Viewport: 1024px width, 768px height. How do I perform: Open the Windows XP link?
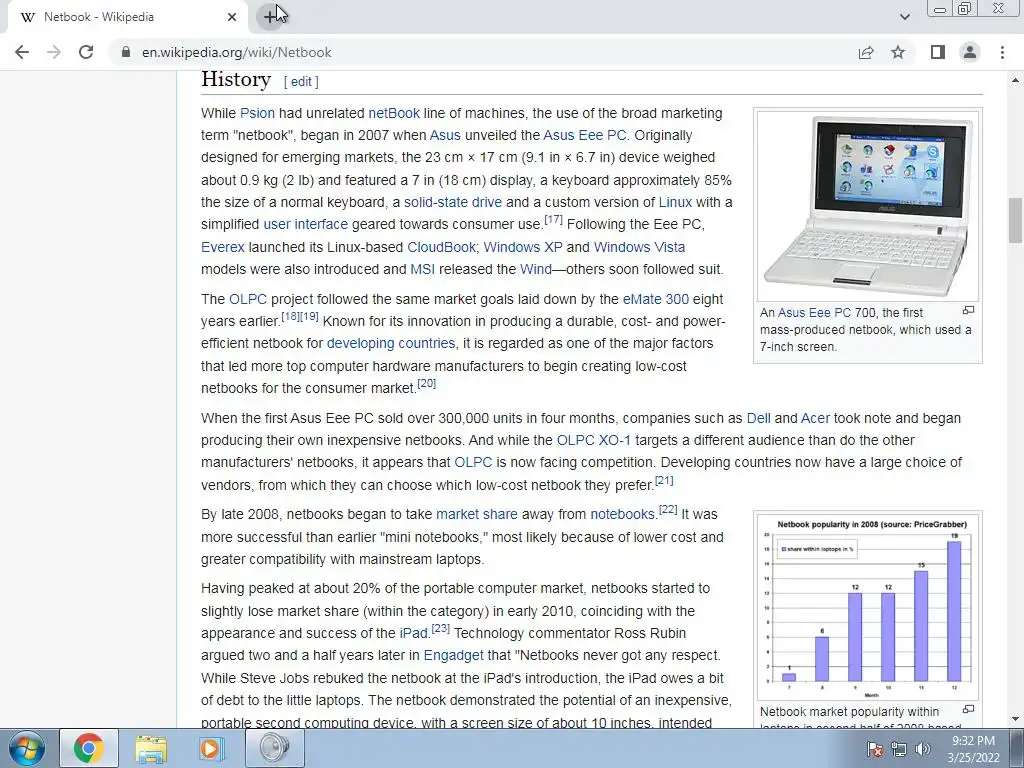(522, 248)
